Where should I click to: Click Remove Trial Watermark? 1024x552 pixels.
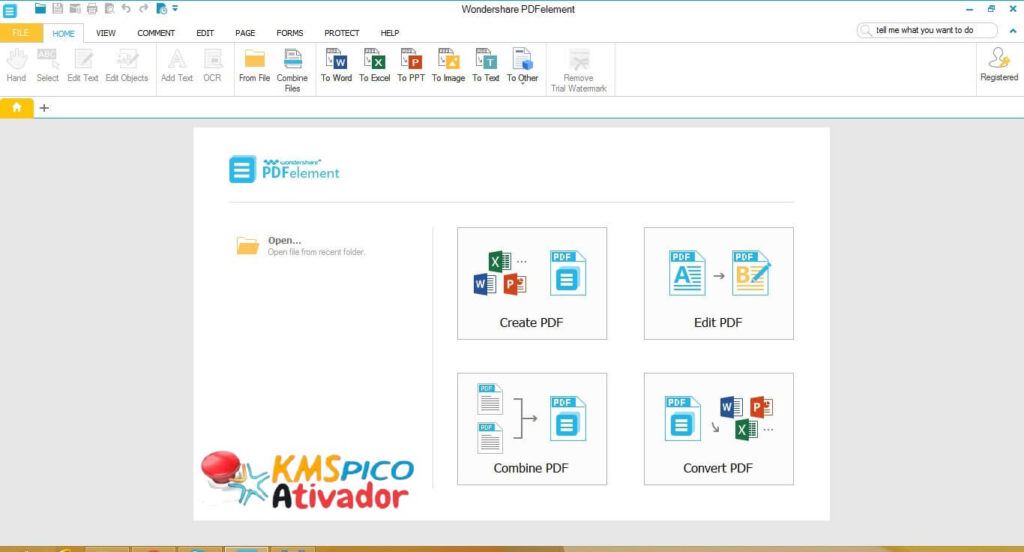(579, 70)
